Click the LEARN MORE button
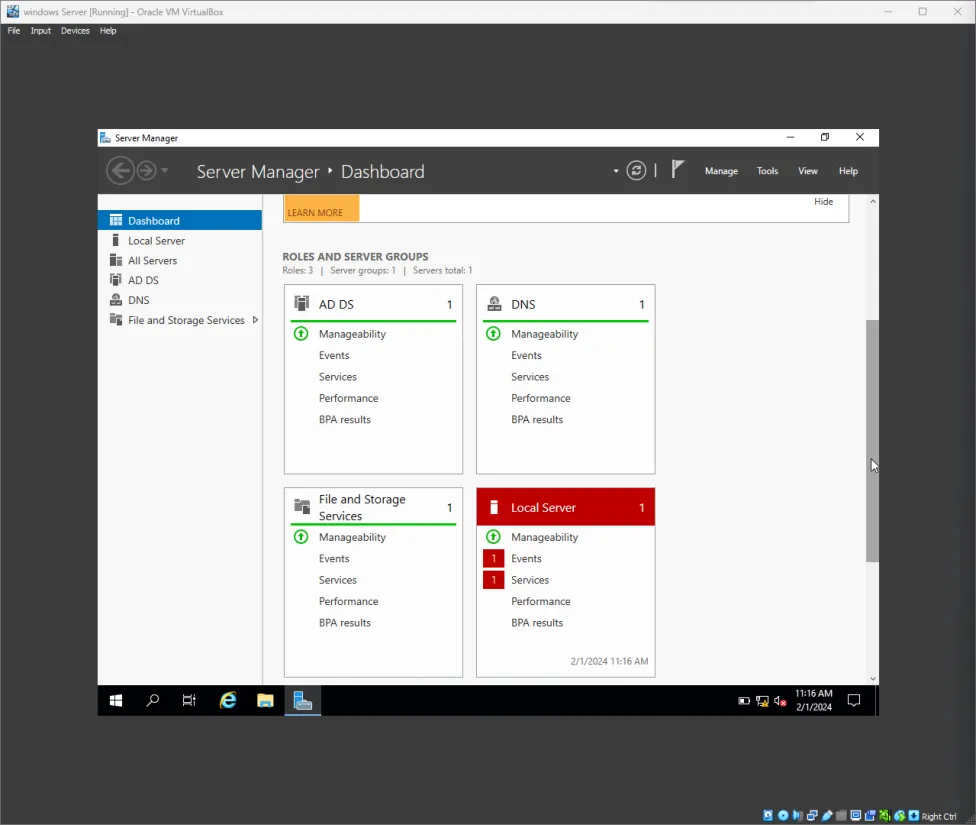This screenshot has width=976, height=825. pos(321,208)
